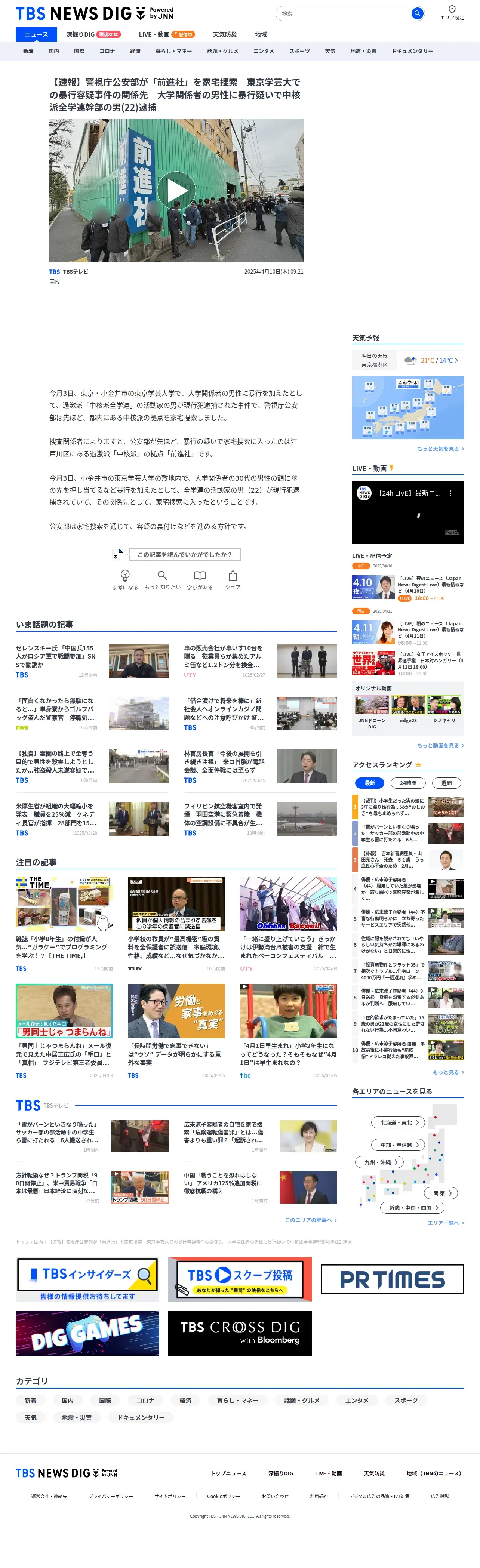Click the トップ breadcrumb link
This screenshot has width=480, height=1568.
click(x=22, y=1242)
